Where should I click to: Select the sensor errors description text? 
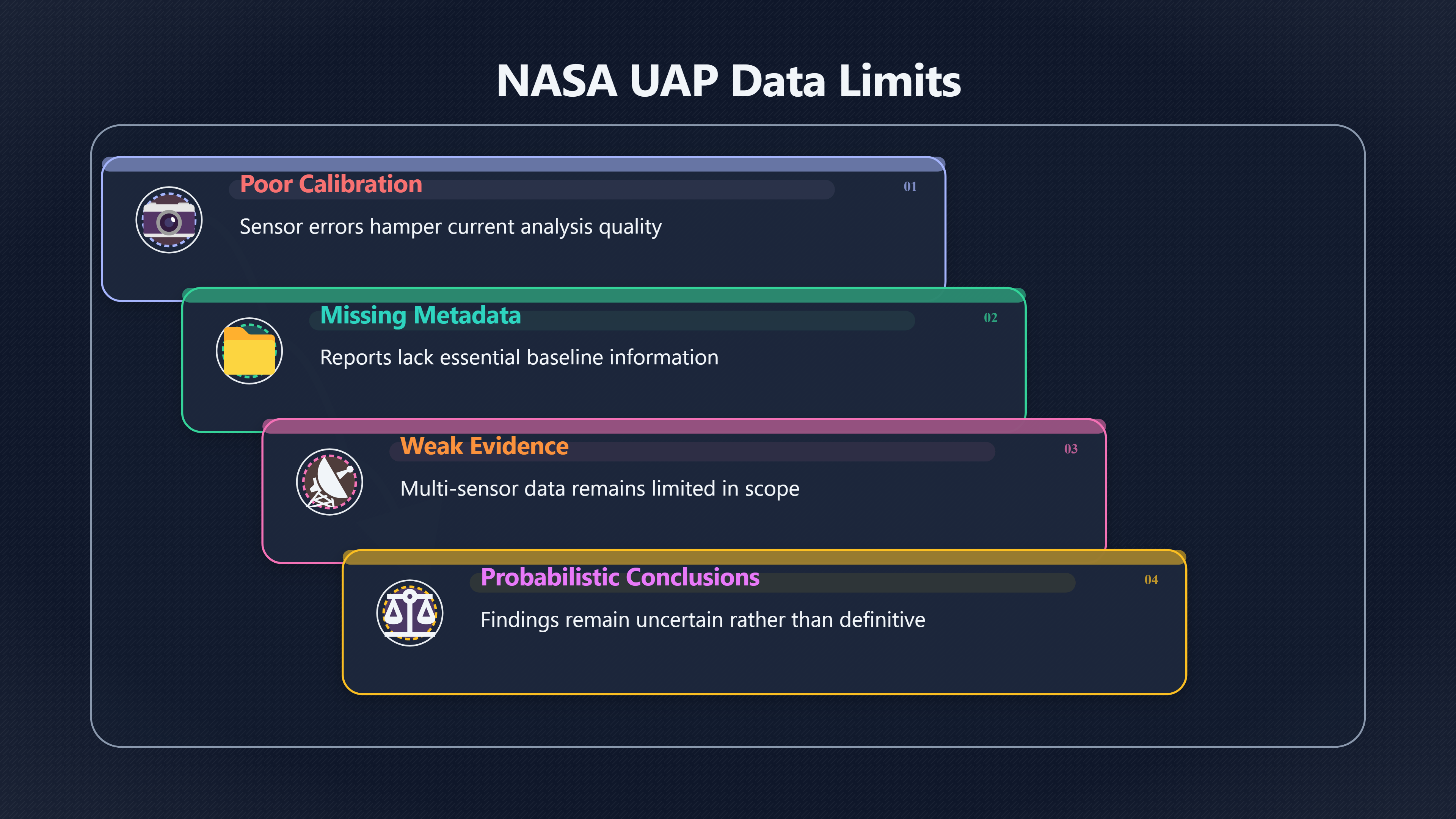450,227
